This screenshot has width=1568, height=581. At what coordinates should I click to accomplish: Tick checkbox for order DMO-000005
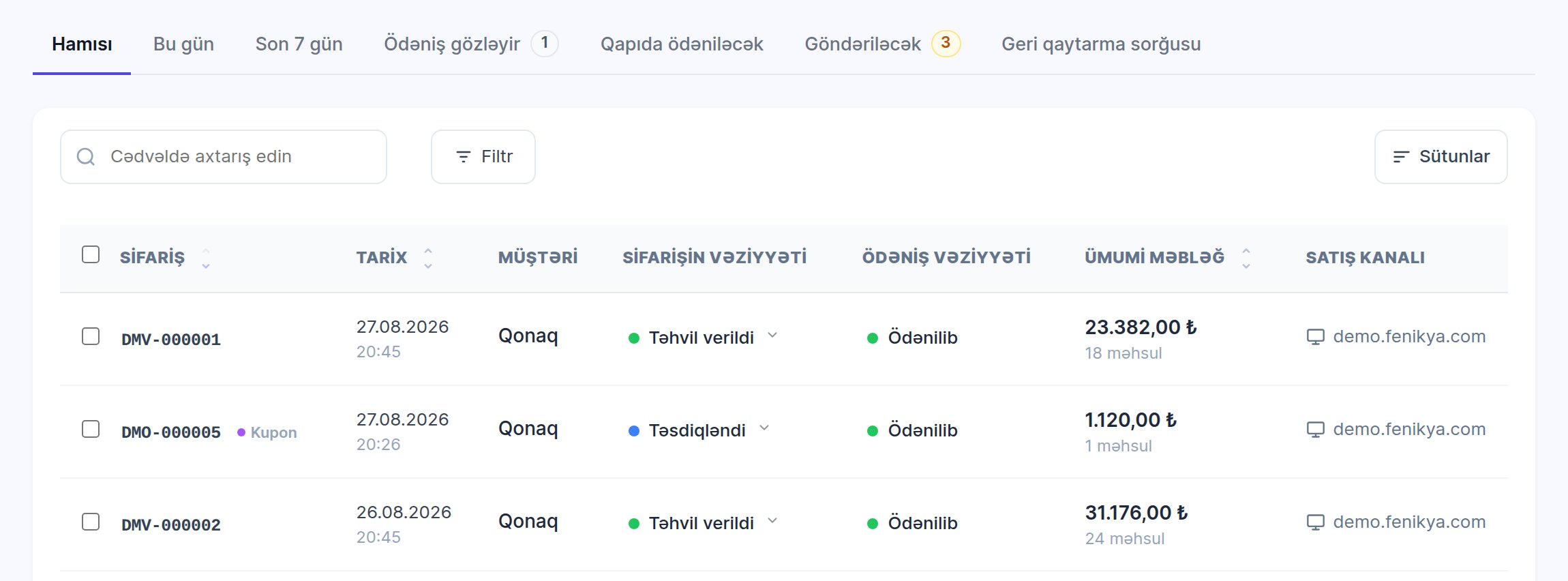(91, 429)
